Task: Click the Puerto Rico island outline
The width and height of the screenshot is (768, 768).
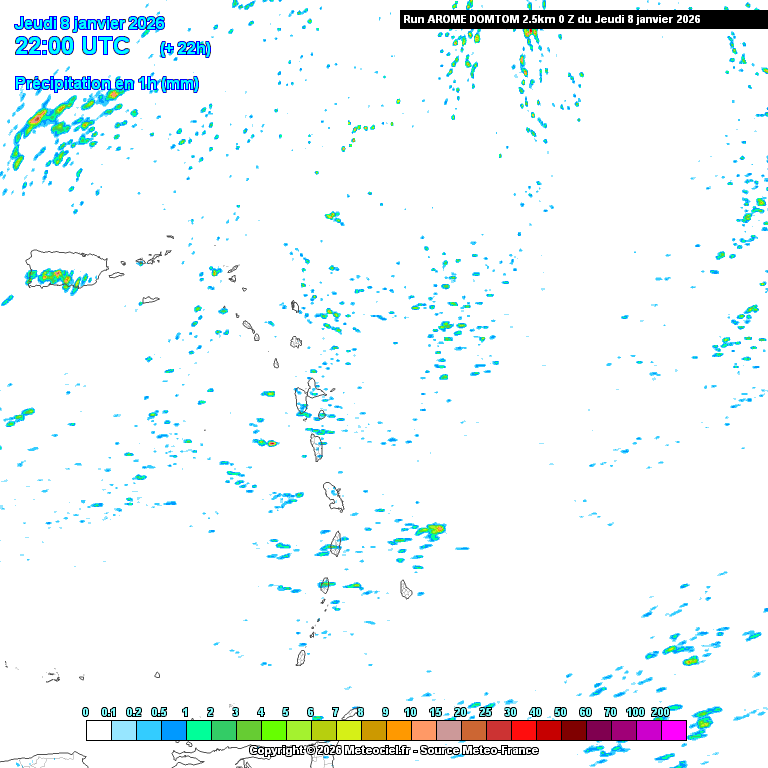Action: (66, 270)
